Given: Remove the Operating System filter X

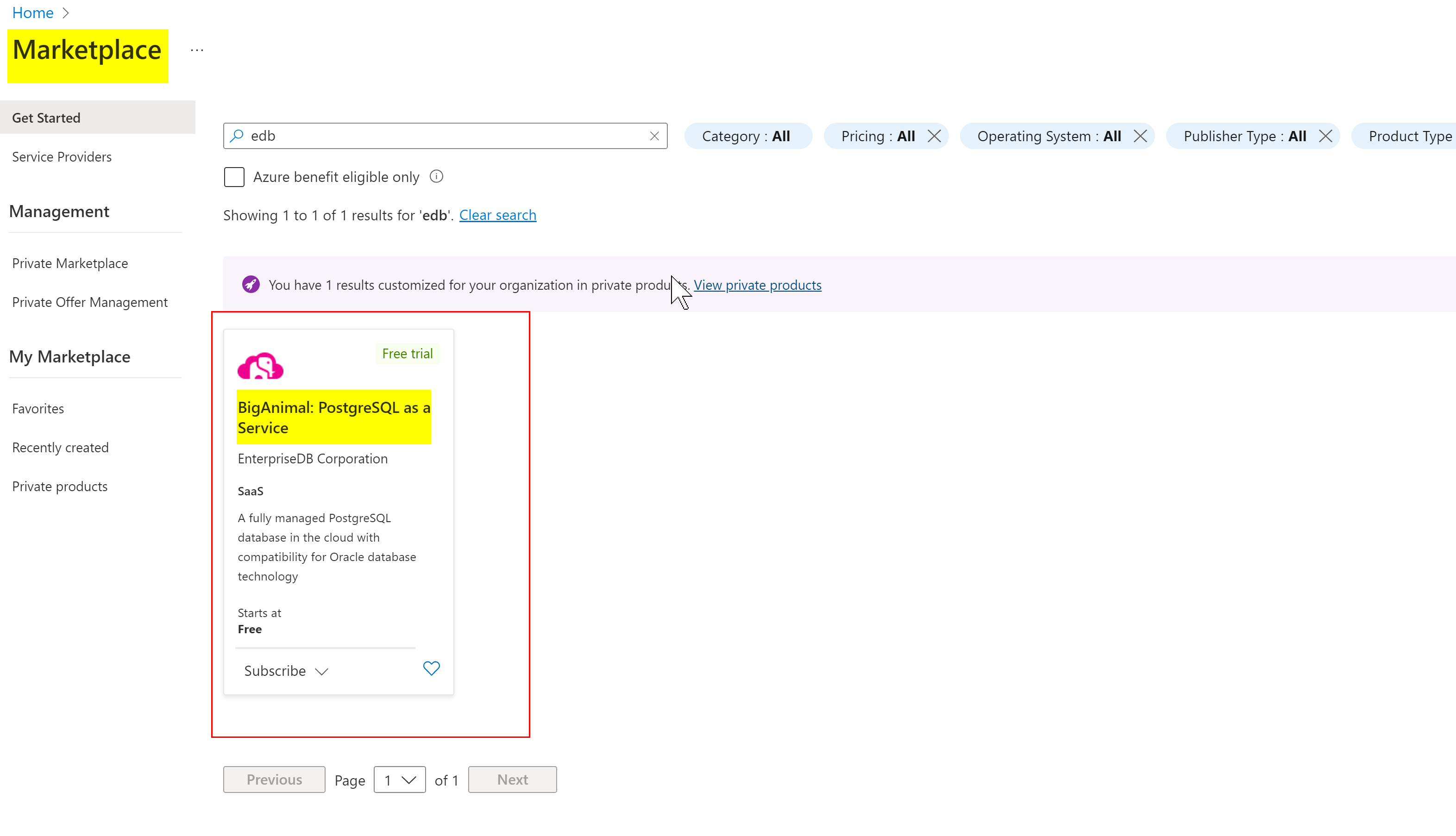Looking at the screenshot, I should (1140, 136).
